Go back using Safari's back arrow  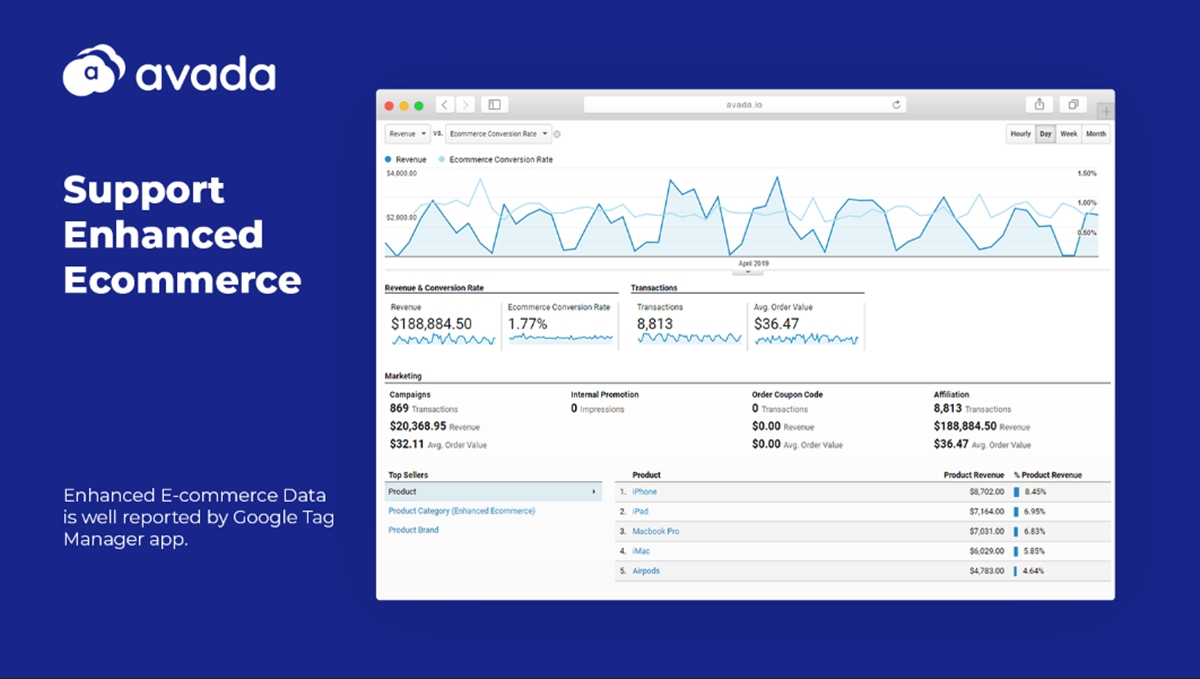445,105
